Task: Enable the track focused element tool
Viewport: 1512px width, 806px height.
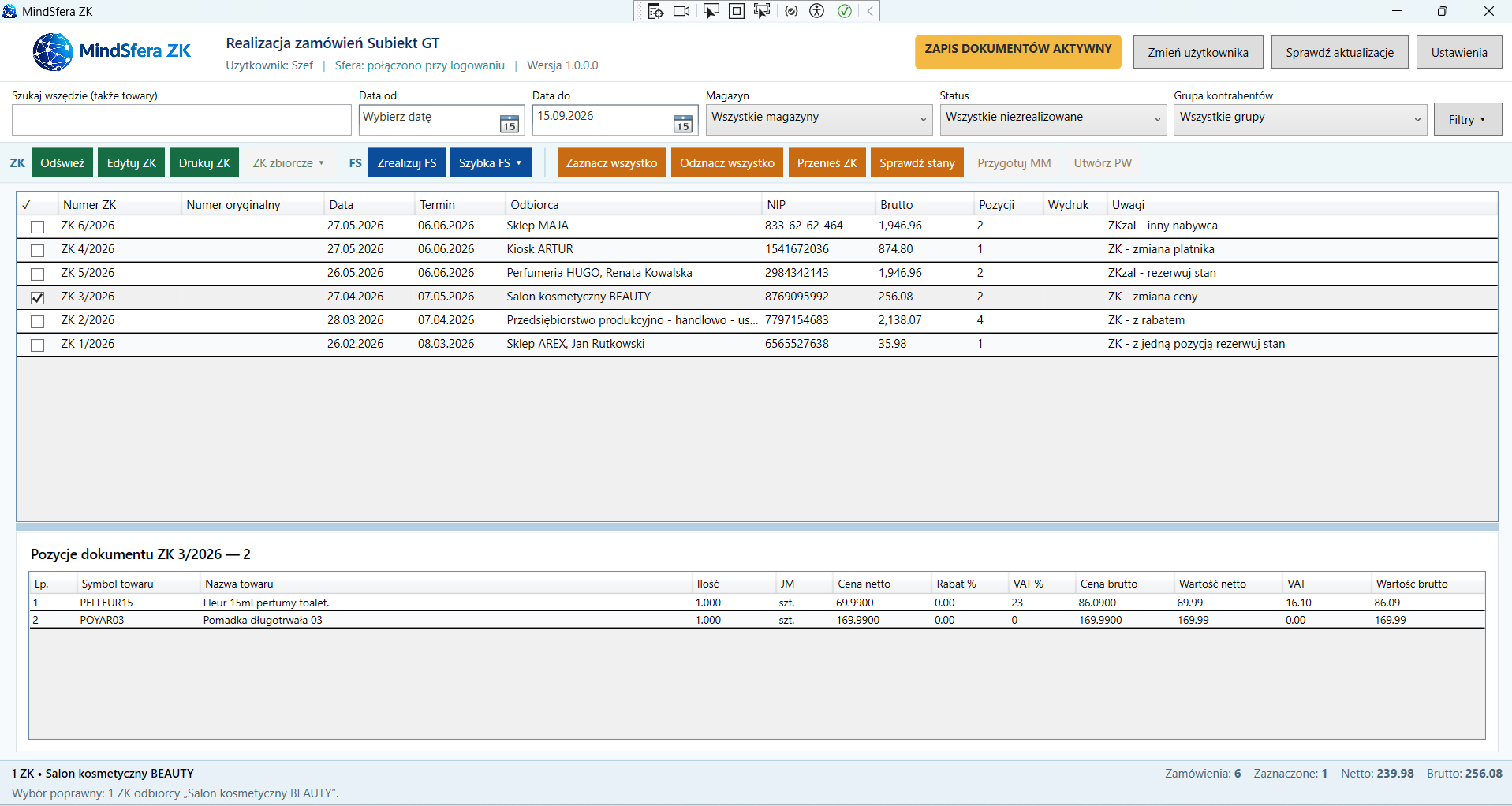Action: [762, 11]
